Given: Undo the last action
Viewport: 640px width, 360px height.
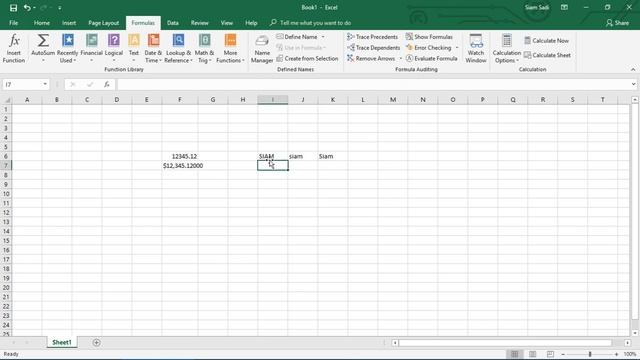Looking at the screenshot, I should point(27,8).
